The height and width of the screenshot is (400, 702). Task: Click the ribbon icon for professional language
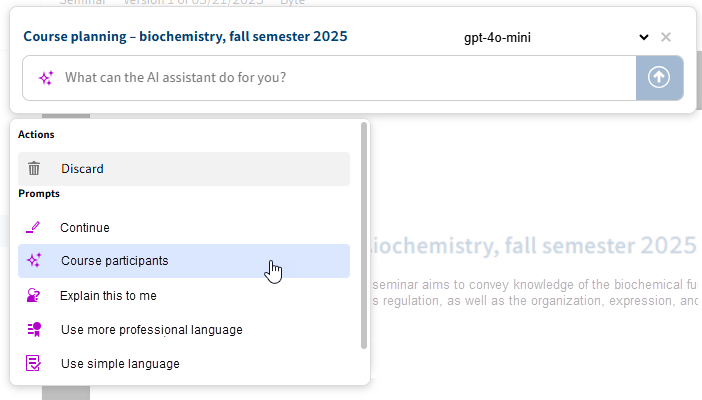(34, 330)
